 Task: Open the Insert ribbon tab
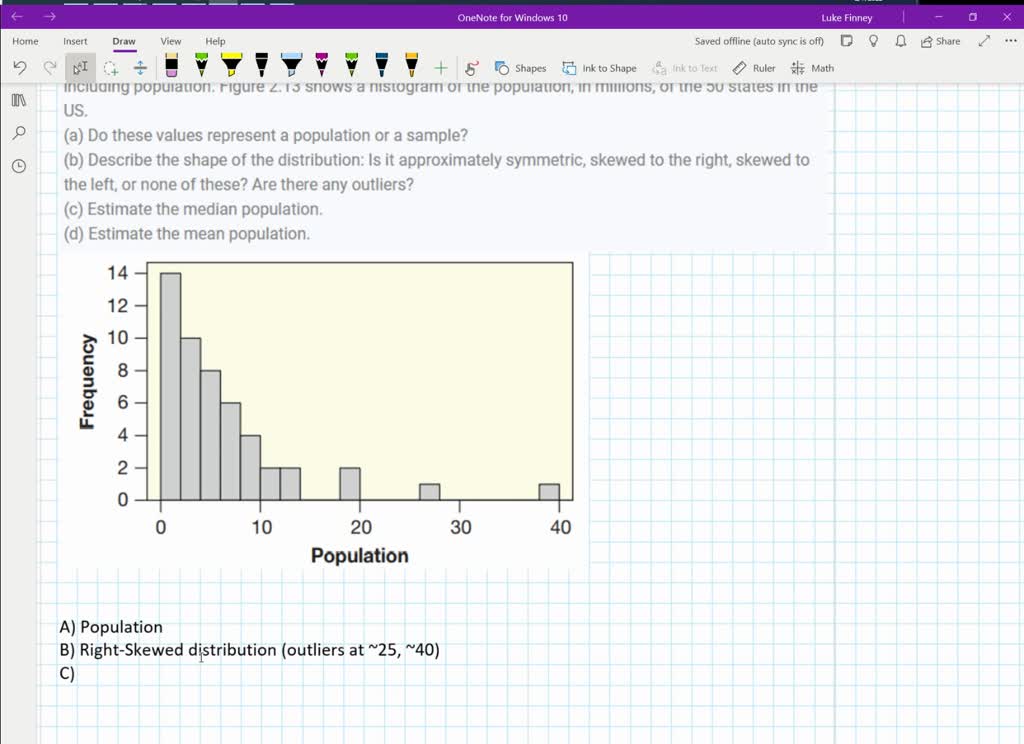tap(75, 41)
